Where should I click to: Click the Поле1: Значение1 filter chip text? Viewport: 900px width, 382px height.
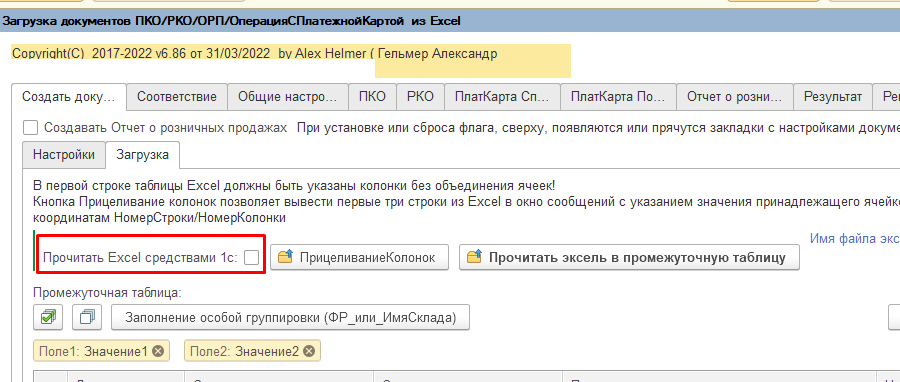point(92,352)
